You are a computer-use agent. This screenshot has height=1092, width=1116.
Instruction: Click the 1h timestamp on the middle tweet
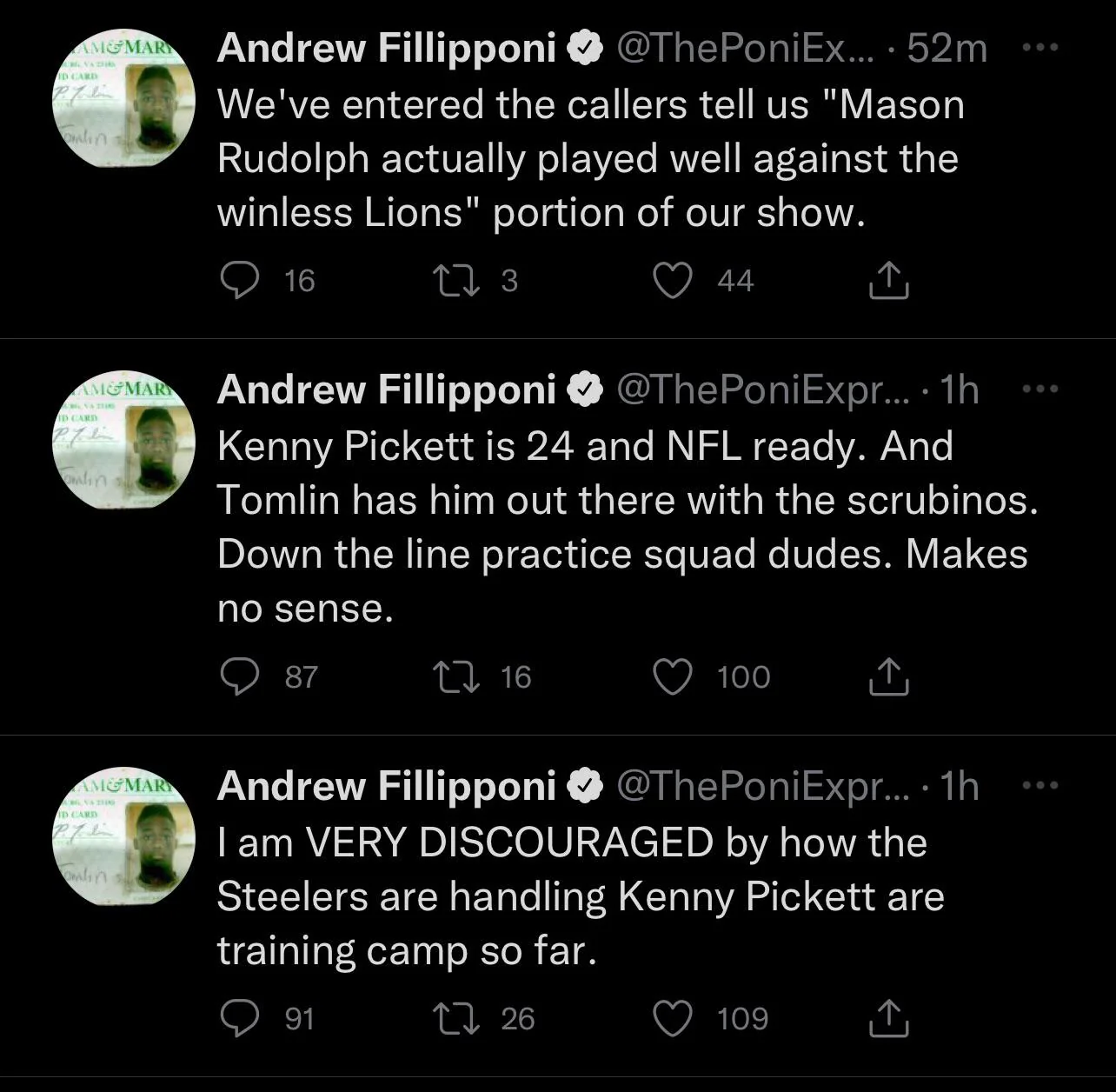tap(959, 390)
